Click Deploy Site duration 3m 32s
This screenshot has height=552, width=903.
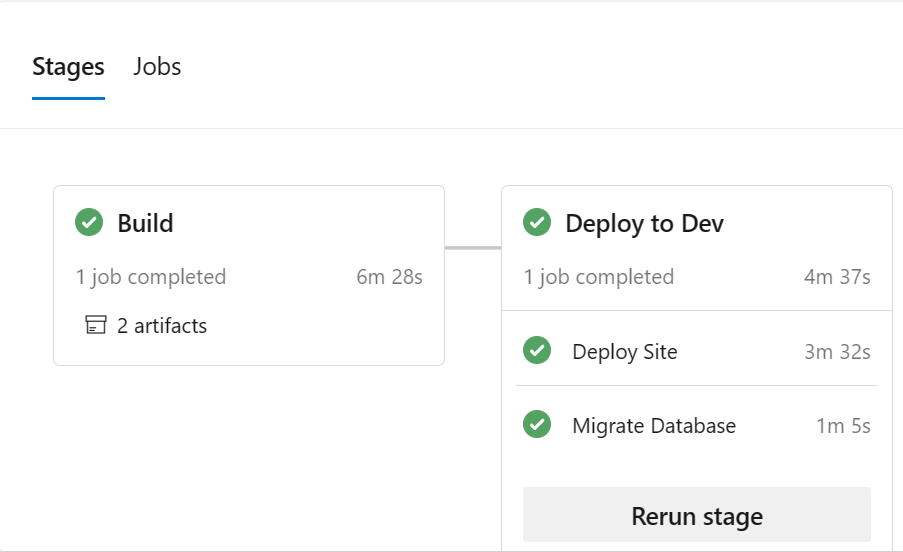click(x=837, y=352)
